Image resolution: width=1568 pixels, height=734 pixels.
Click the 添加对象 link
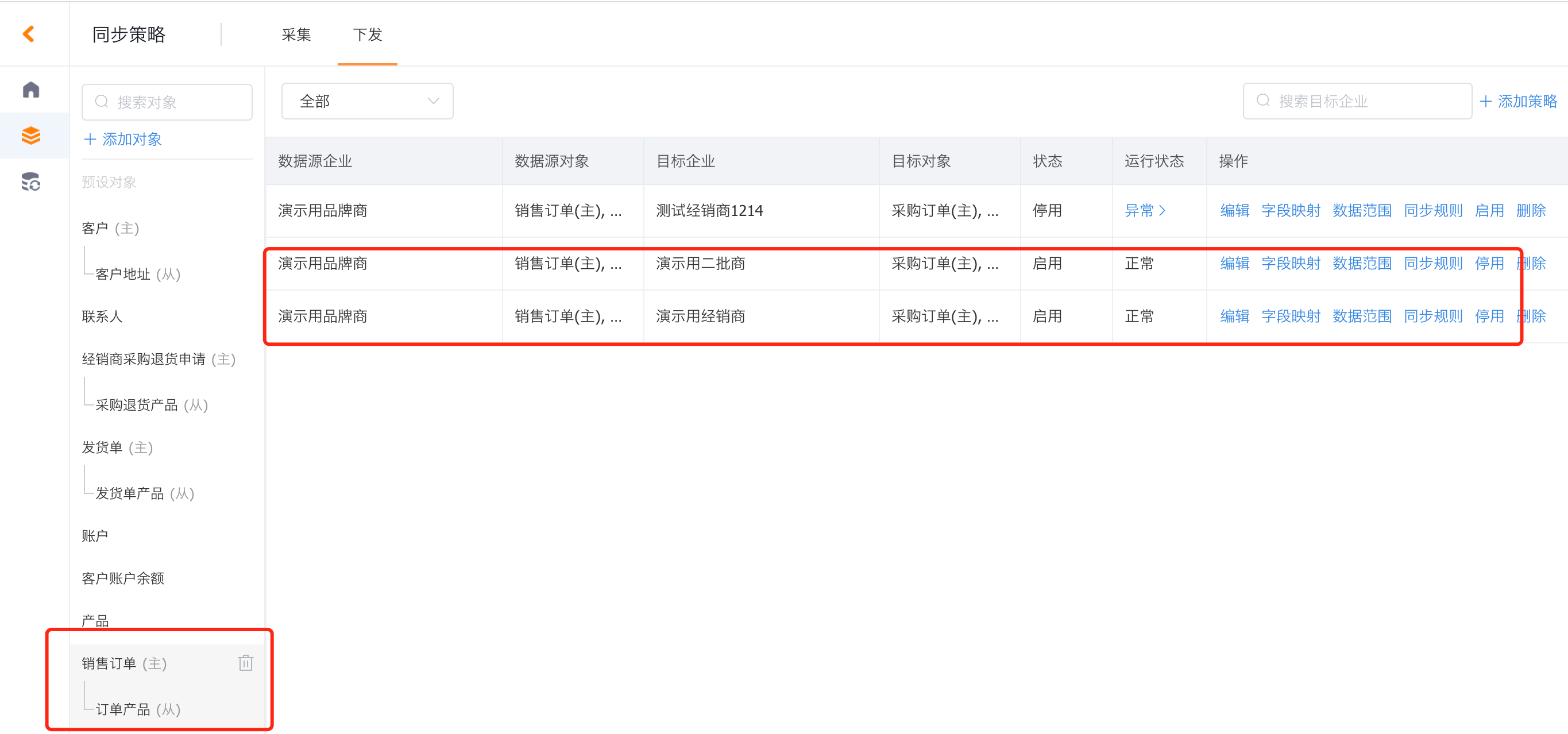[x=122, y=140]
